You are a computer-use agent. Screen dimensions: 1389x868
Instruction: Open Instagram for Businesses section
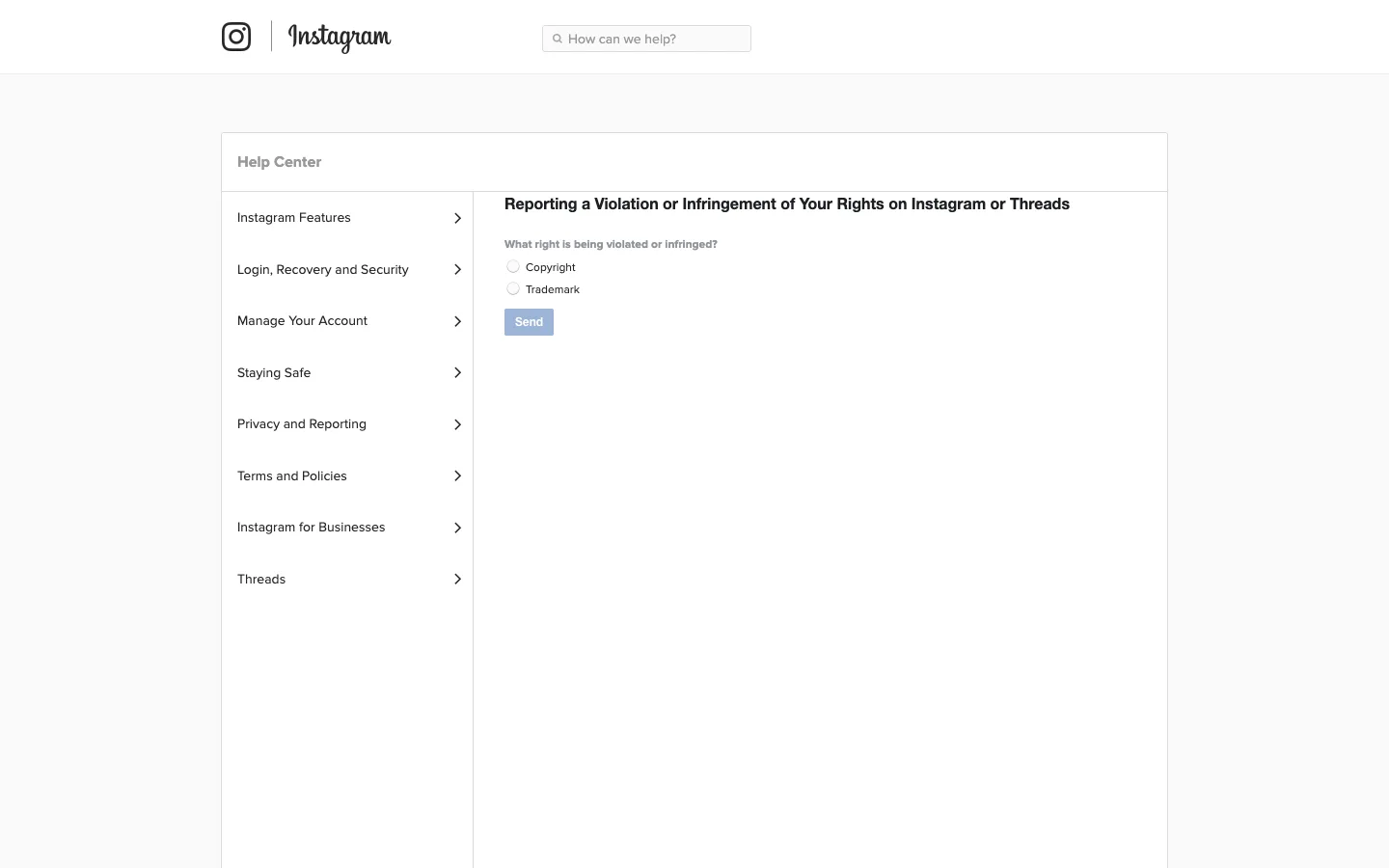(347, 528)
